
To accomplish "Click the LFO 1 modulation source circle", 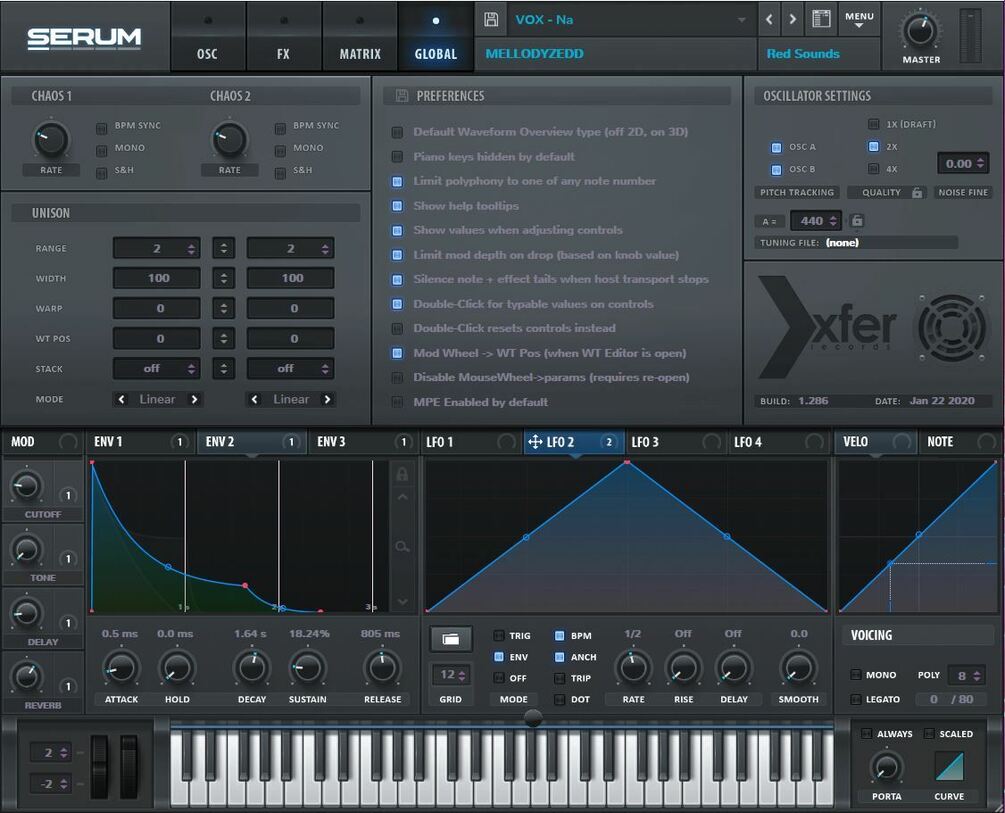I will (506, 442).
